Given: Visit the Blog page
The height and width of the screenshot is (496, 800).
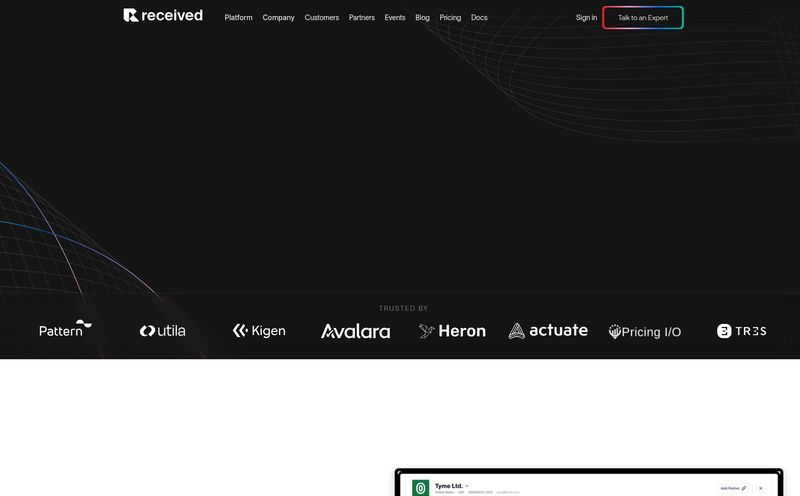Looking at the screenshot, I should 422,17.
